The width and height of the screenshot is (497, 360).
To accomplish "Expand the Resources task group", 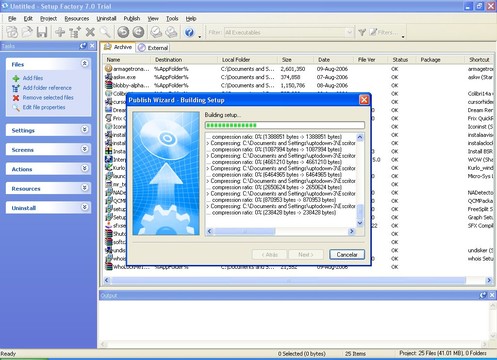I will click(x=85, y=188).
